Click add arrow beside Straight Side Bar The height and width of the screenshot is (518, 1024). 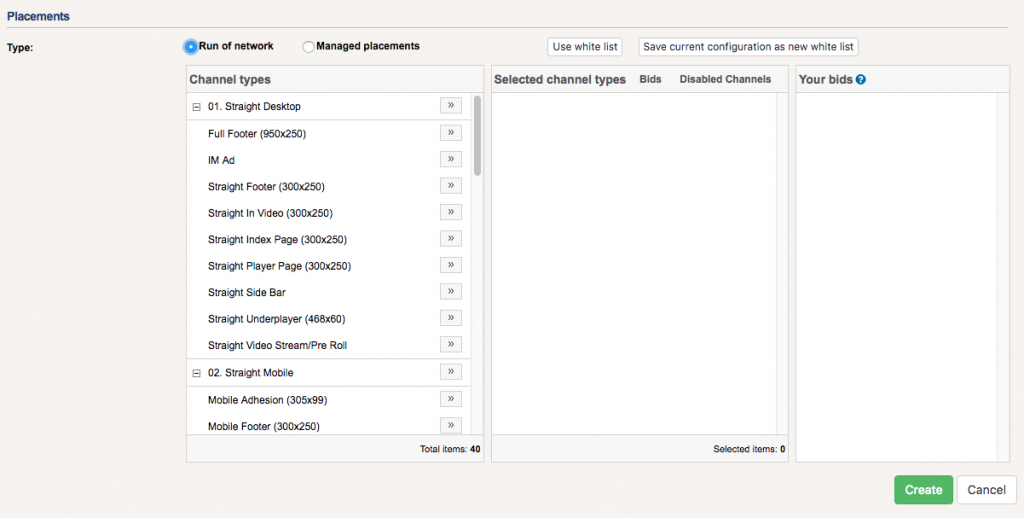click(x=450, y=292)
